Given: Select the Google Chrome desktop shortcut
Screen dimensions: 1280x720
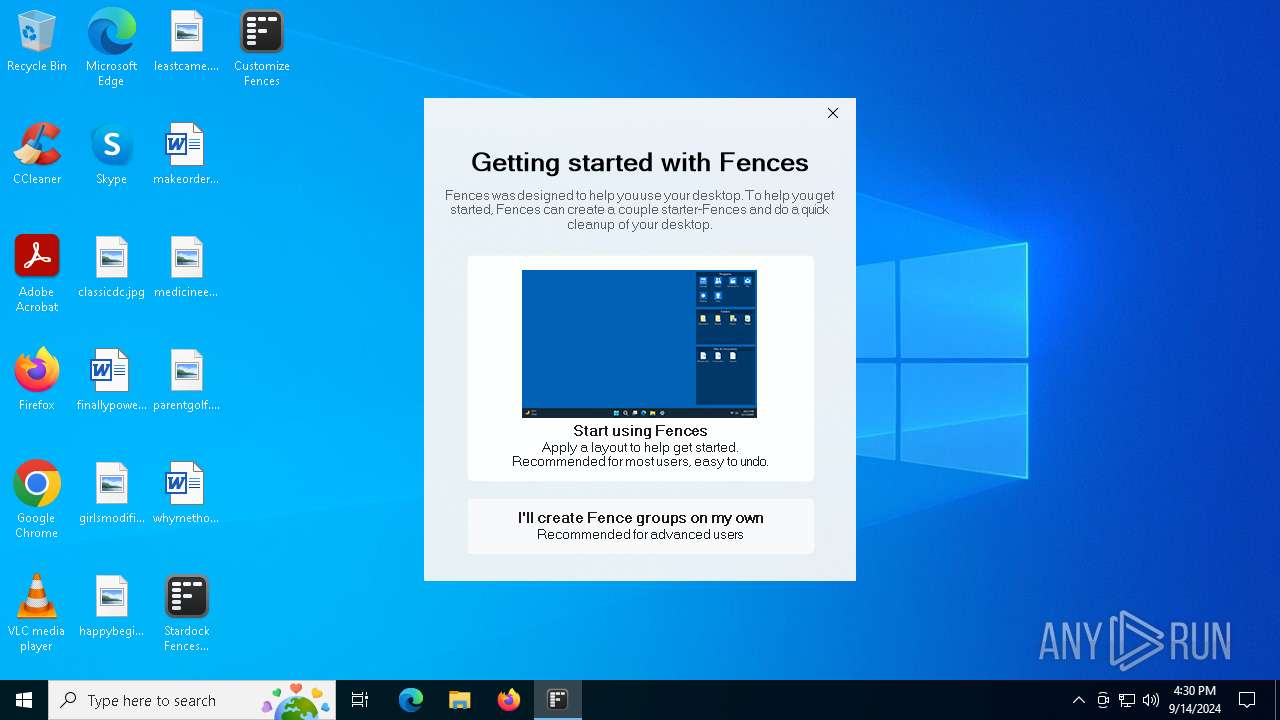Looking at the screenshot, I should (37, 500).
